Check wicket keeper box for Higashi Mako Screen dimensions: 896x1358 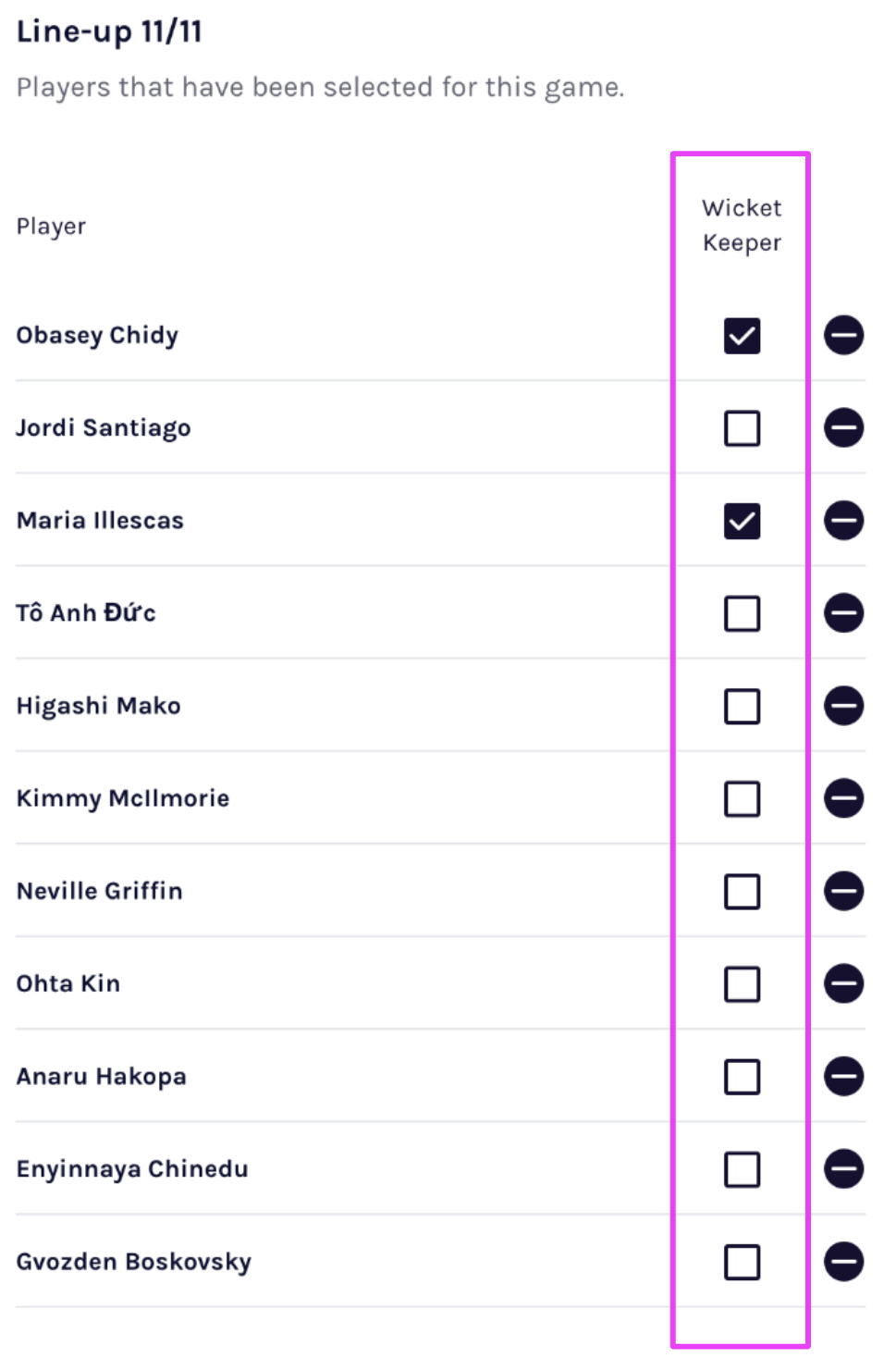(x=742, y=707)
